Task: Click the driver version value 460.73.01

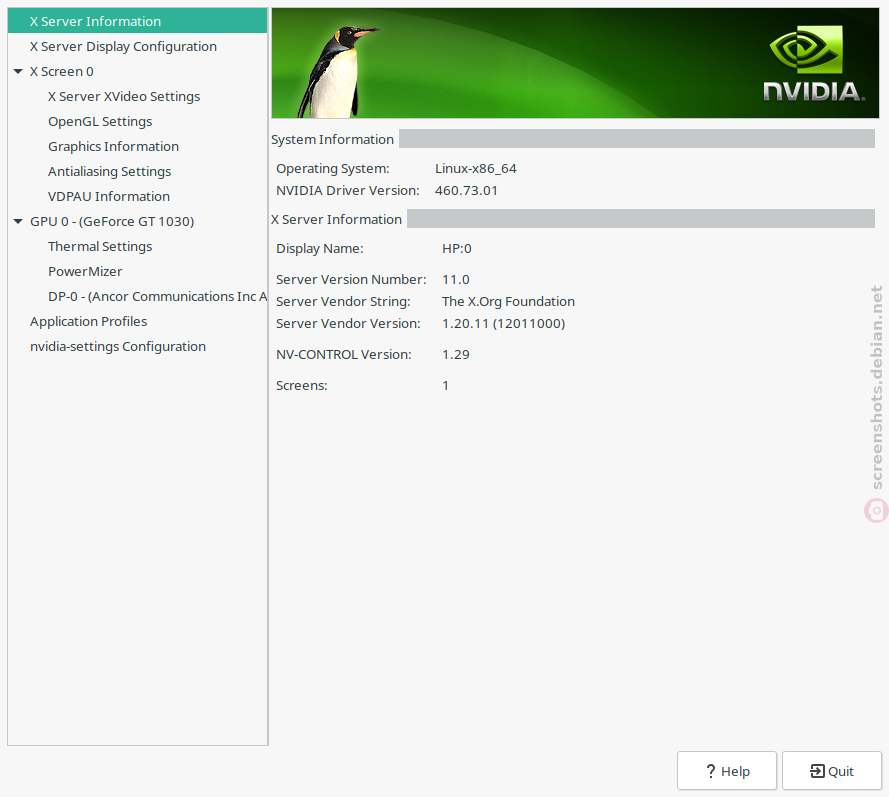Action: tap(466, 190)
